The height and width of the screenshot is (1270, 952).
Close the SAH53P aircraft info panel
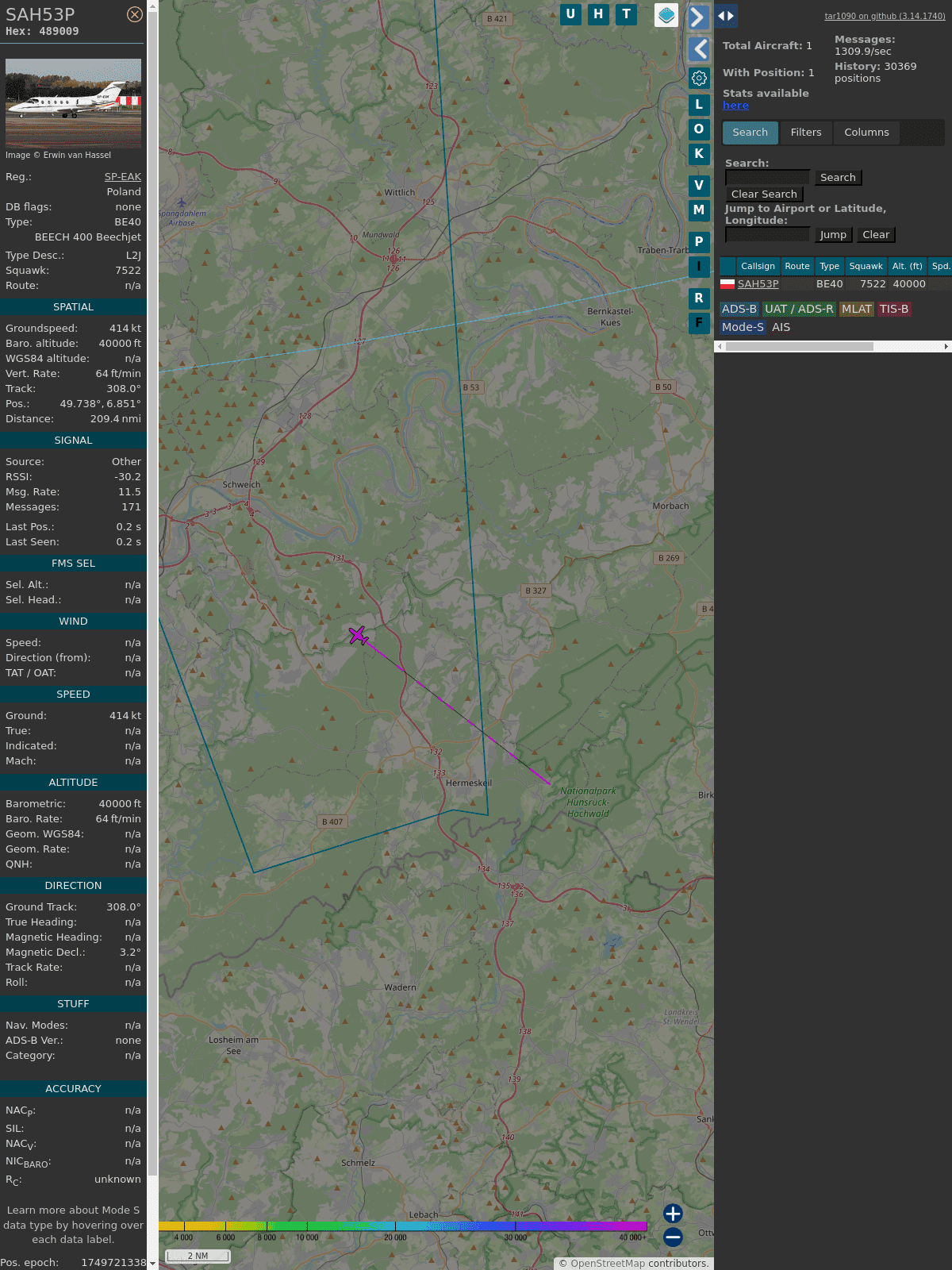click(135, 14)
